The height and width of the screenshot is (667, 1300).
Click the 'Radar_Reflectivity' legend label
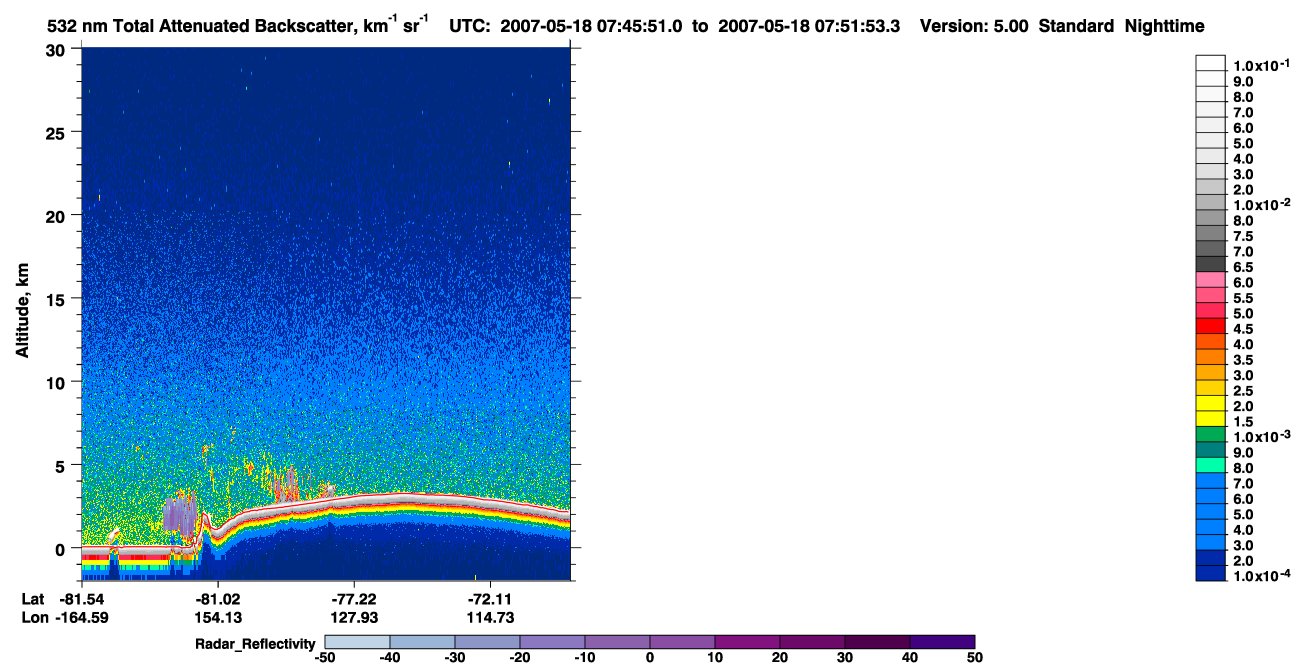click(256, 642)
